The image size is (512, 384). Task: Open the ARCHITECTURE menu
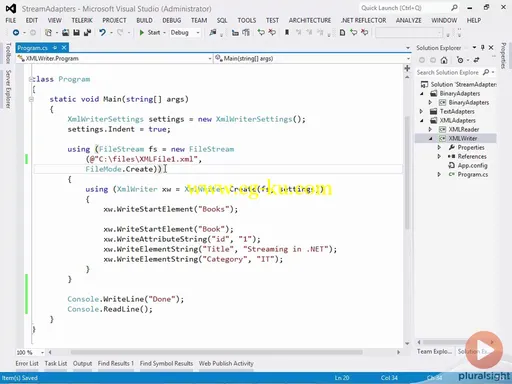pyautogui.click(x=310, y=20)
